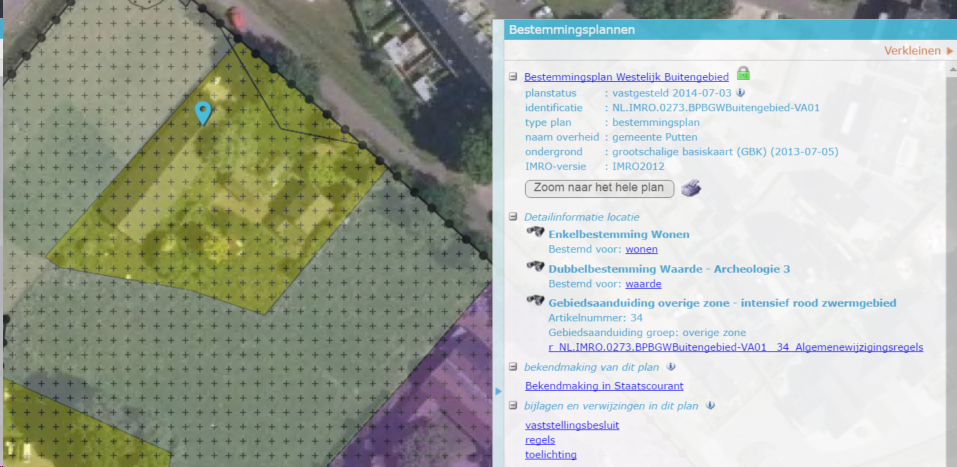Click info icon next to bekendmaking van dit plan

coord(671,367)
